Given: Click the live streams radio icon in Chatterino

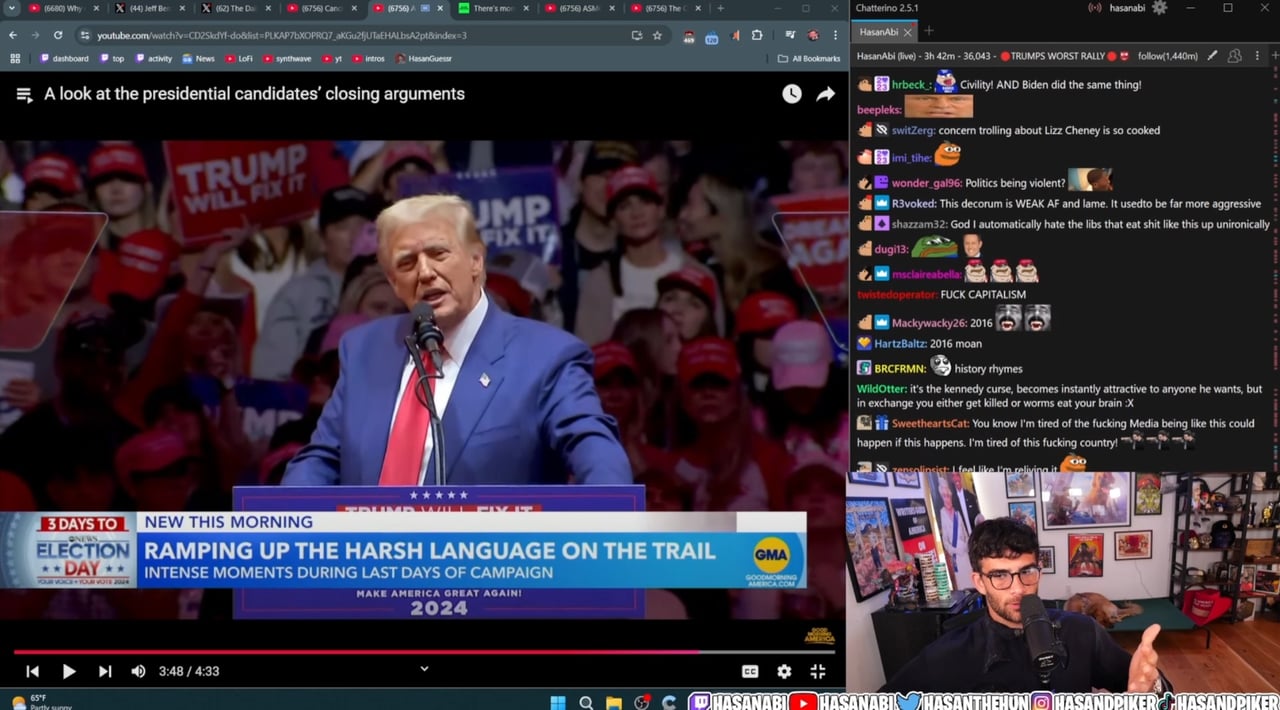Looking at the screenshot, I should coord(1095,8).
